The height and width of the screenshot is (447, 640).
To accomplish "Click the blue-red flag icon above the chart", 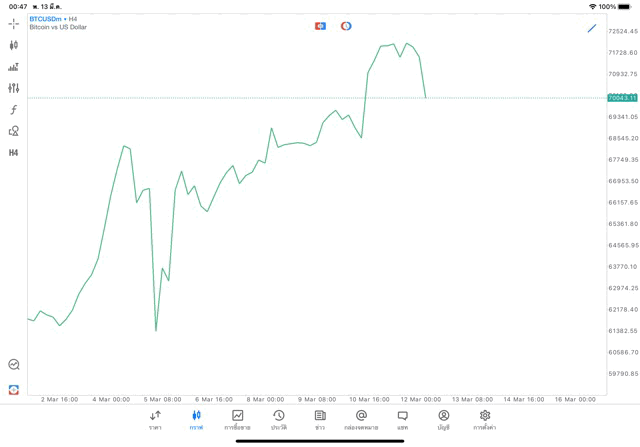I will click(x=320, y=26).
